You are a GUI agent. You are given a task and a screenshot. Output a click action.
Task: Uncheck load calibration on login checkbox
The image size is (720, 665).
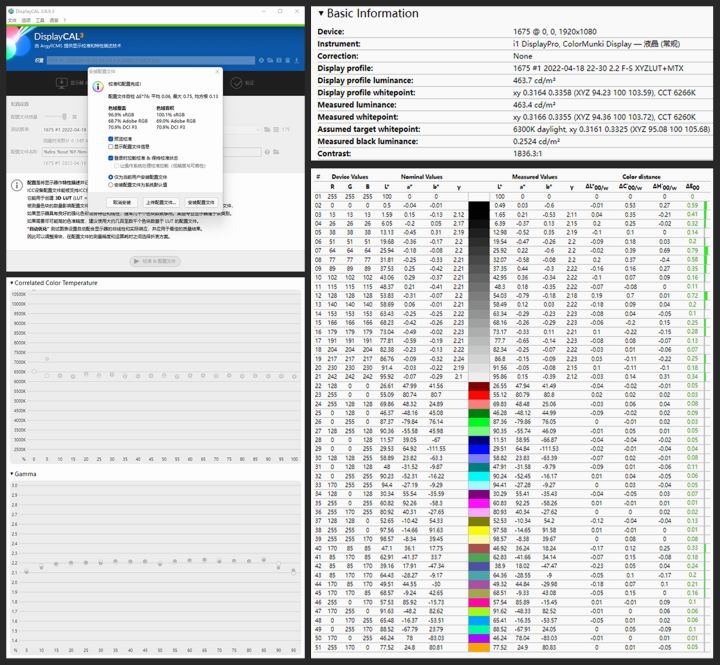(111, 158)
